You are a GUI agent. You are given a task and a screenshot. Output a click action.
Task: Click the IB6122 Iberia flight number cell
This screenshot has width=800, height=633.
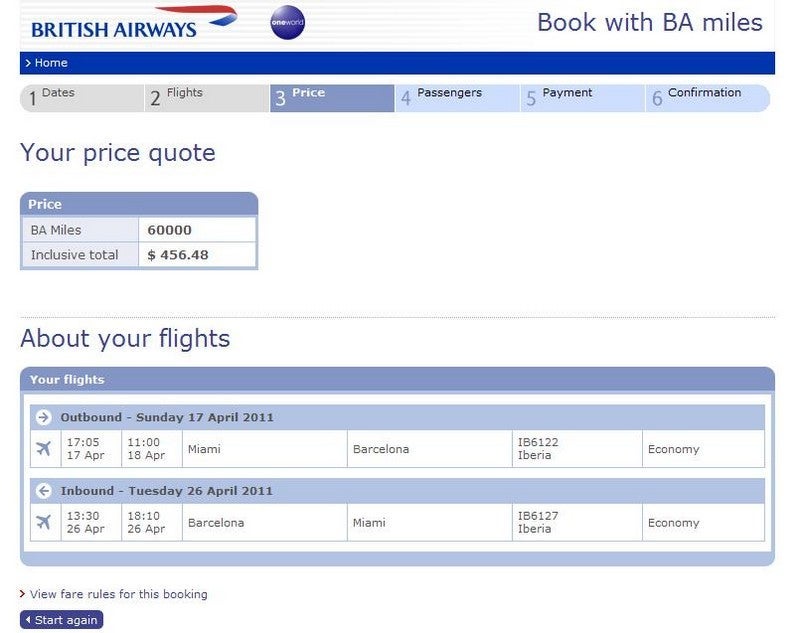pyautogui.click(x=577, y=449)
